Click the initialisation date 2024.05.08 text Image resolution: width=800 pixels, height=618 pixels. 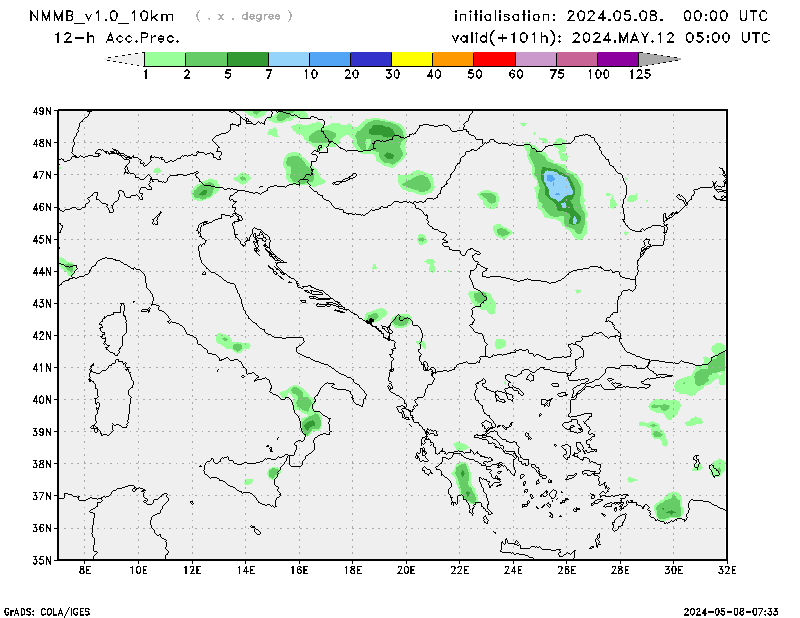pyautogui.click(x=611, y=16)
